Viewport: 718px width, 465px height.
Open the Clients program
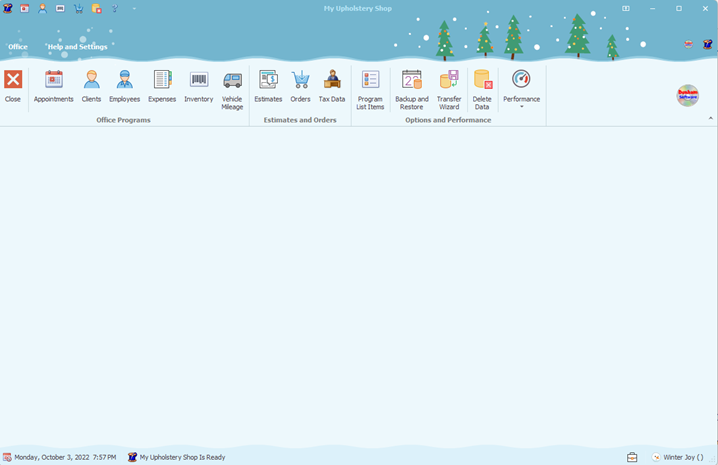click(91, 86)
